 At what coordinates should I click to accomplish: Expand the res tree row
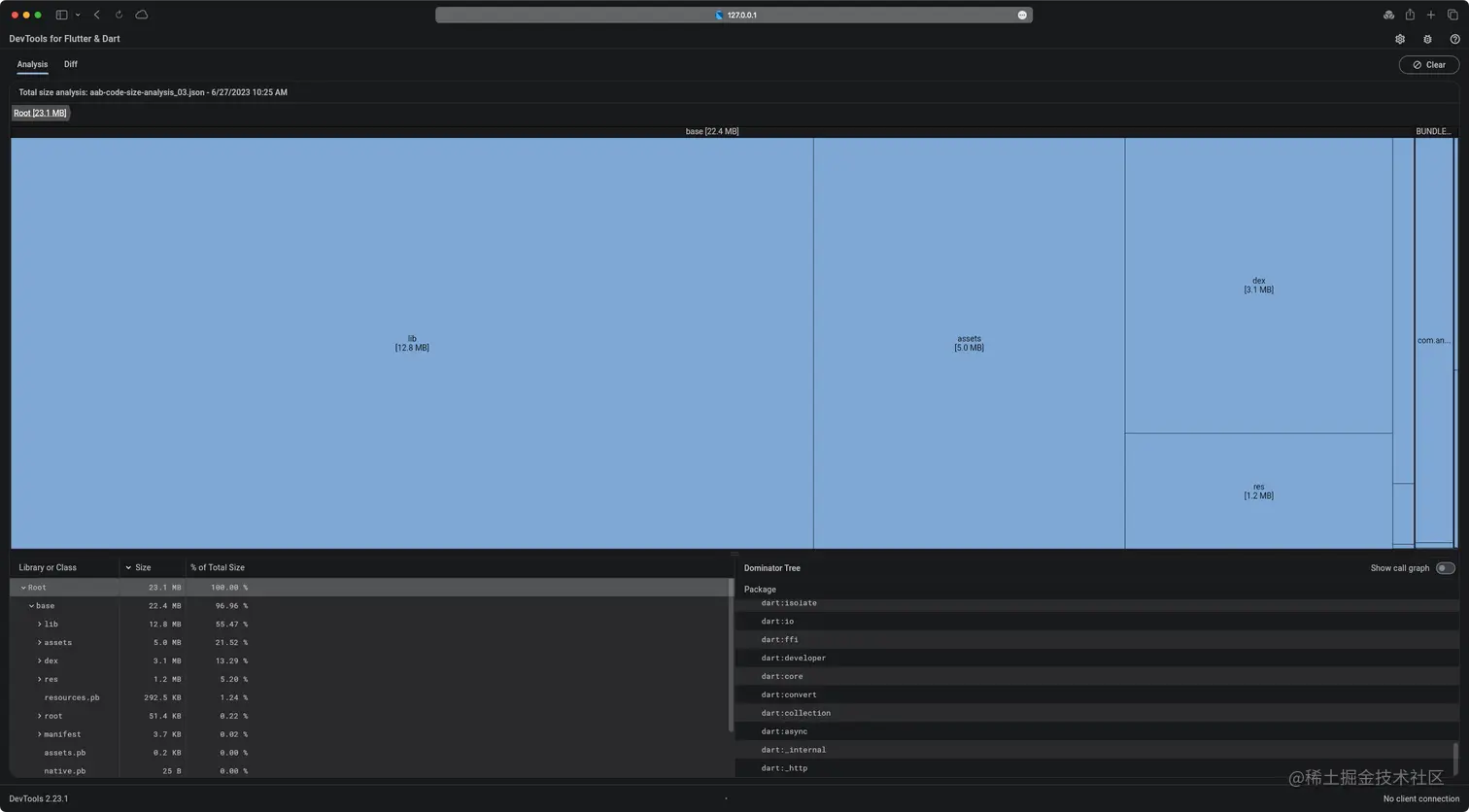point(39,680)
